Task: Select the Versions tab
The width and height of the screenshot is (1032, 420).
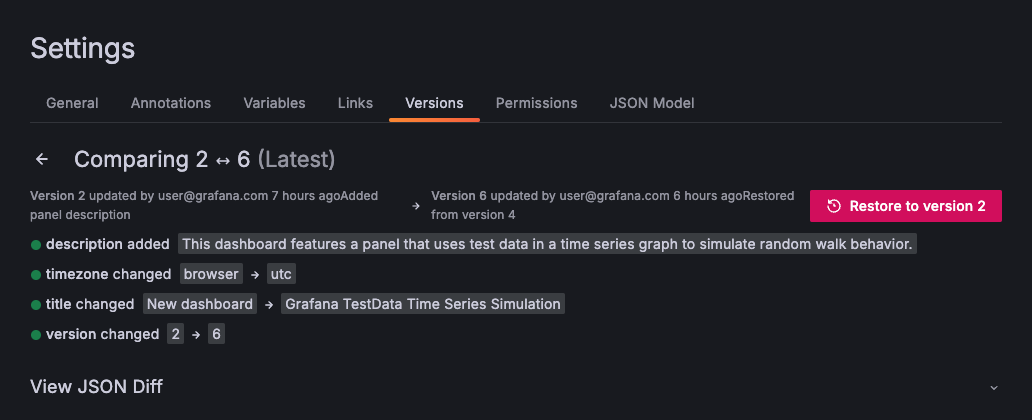Action: tap(434, 103)
